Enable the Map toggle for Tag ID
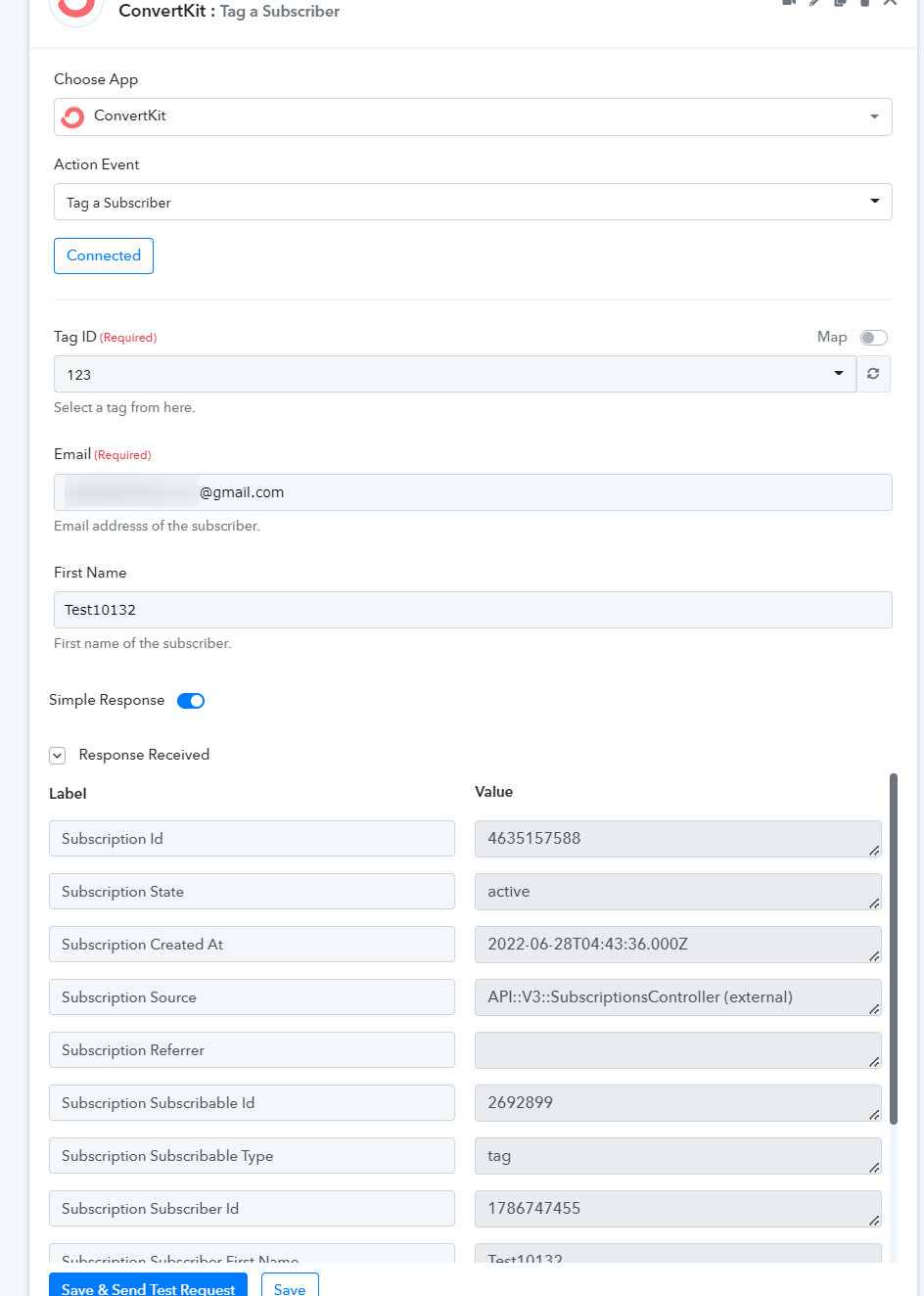 click(x=873, y=338)
